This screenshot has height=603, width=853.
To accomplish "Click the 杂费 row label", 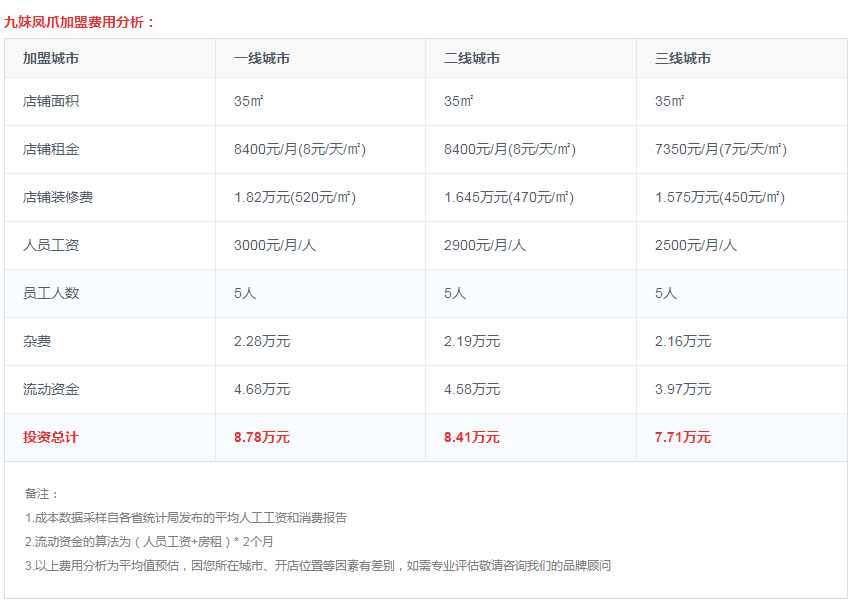I will (37, 341).
